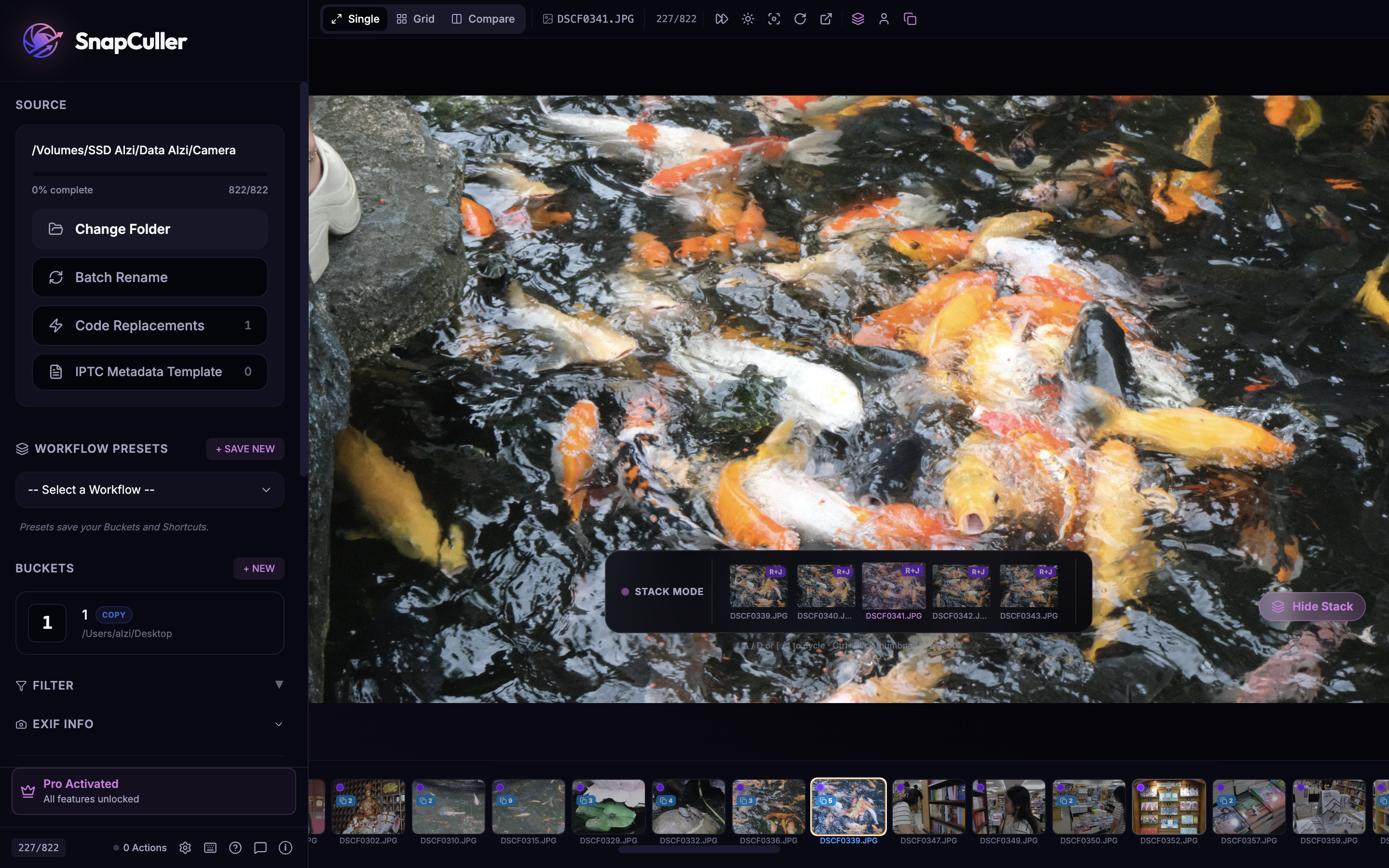Select DSCF0329.JPG filmstrip thumbnail

tap(608, 807)
